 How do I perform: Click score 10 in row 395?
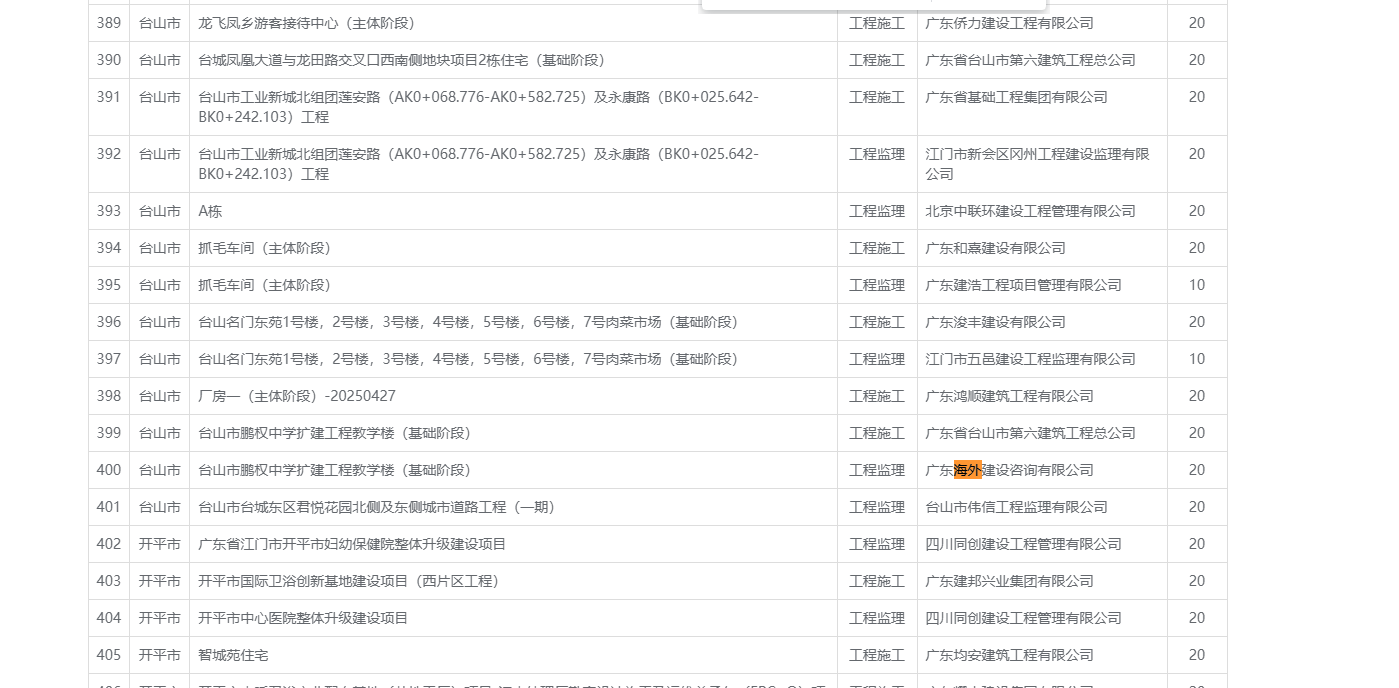[1196, 285]
